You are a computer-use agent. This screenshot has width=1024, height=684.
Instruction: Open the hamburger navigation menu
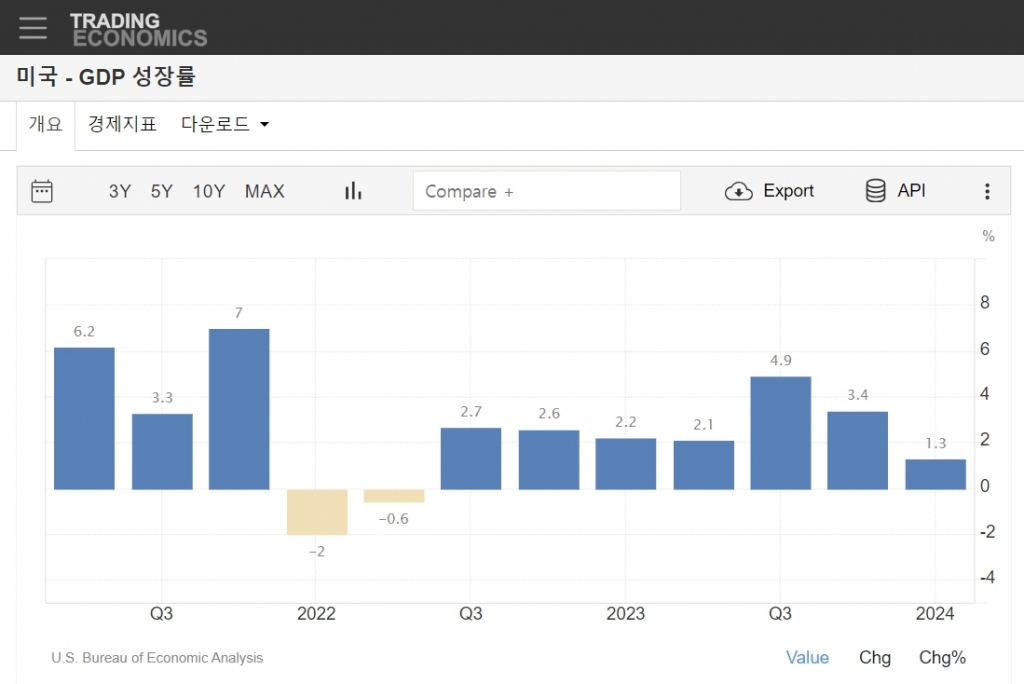tap(33, 28)
